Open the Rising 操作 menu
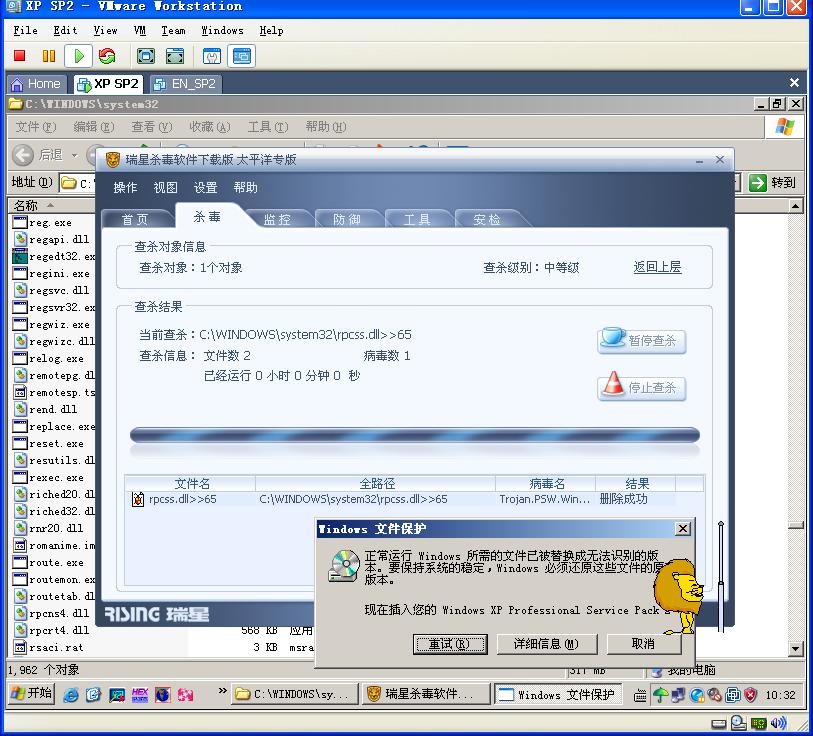Viewport: 813px width, 736px height. point(125,187)
